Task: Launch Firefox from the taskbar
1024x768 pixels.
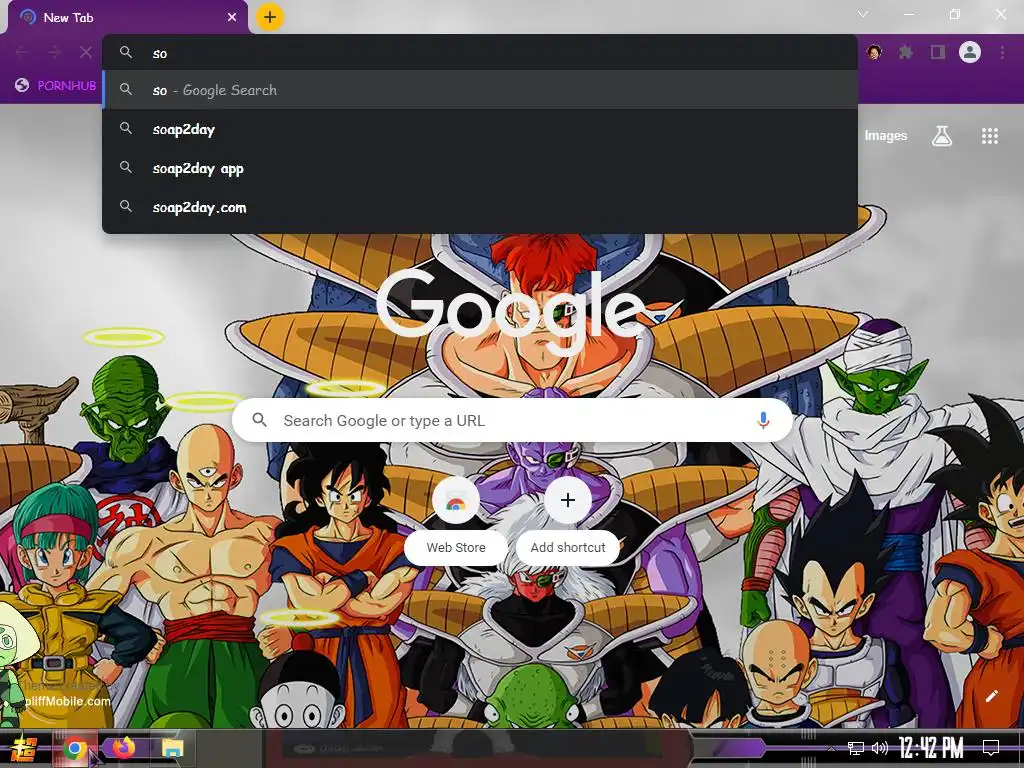Action: tap(122, 748)
